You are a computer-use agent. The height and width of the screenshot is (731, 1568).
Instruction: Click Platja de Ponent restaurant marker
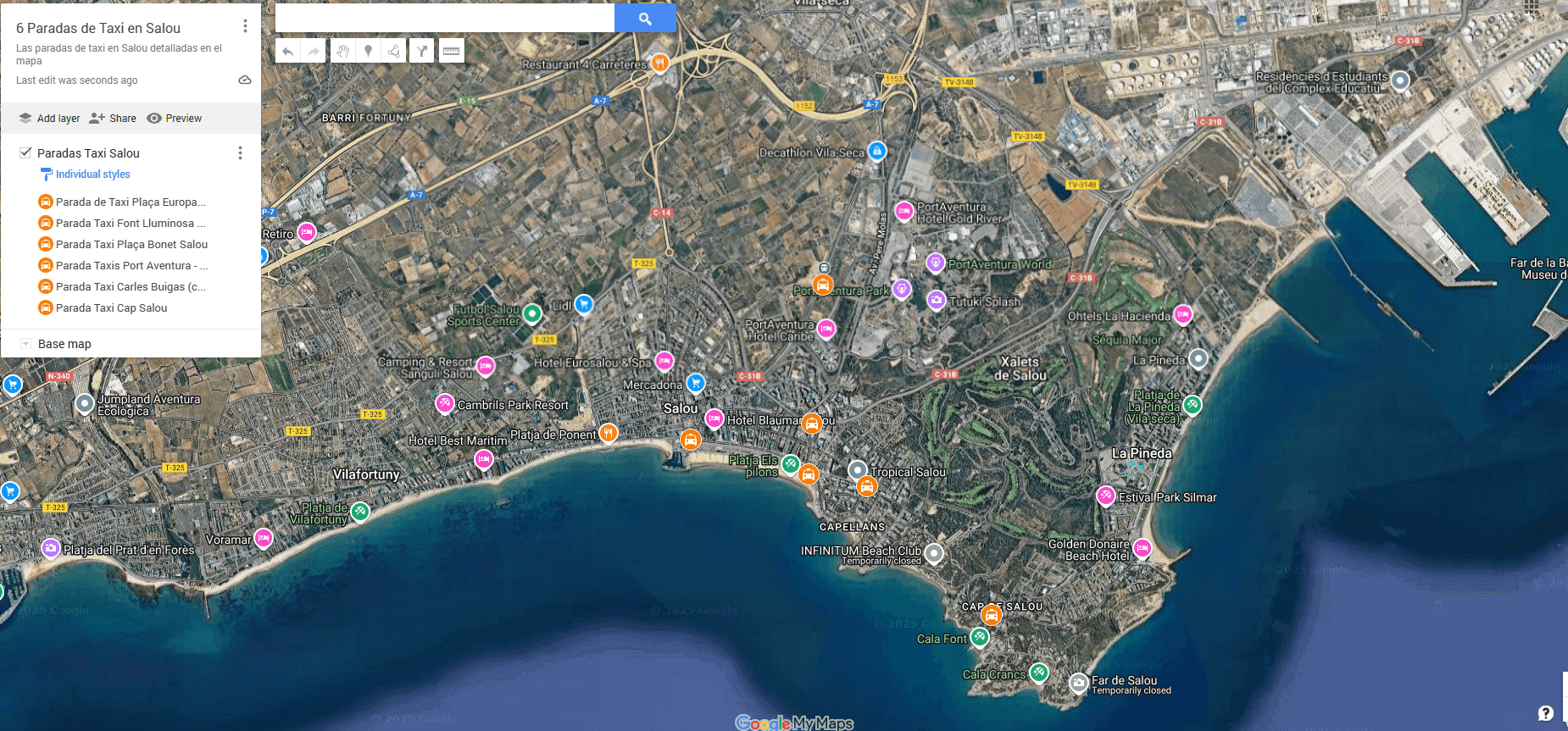tap(608, 433)
